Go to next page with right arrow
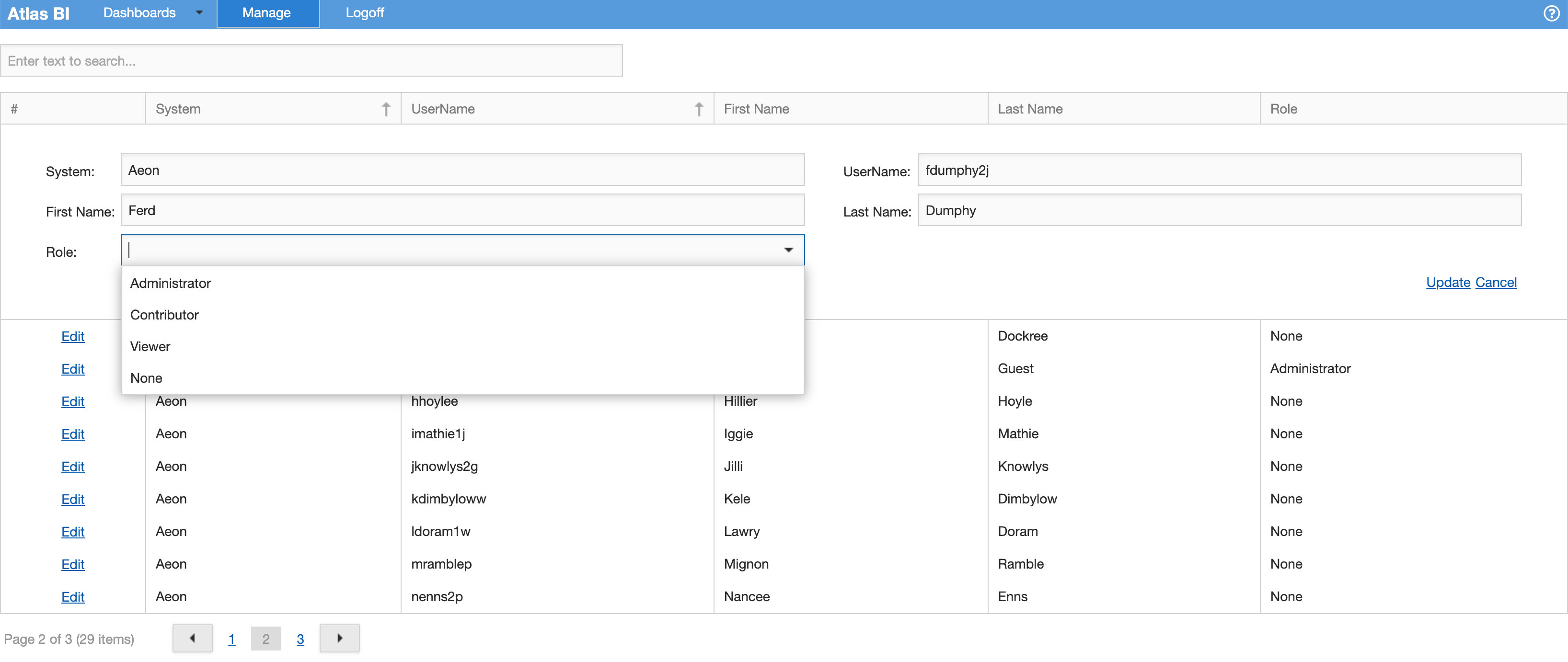 (x=339, y=638)
